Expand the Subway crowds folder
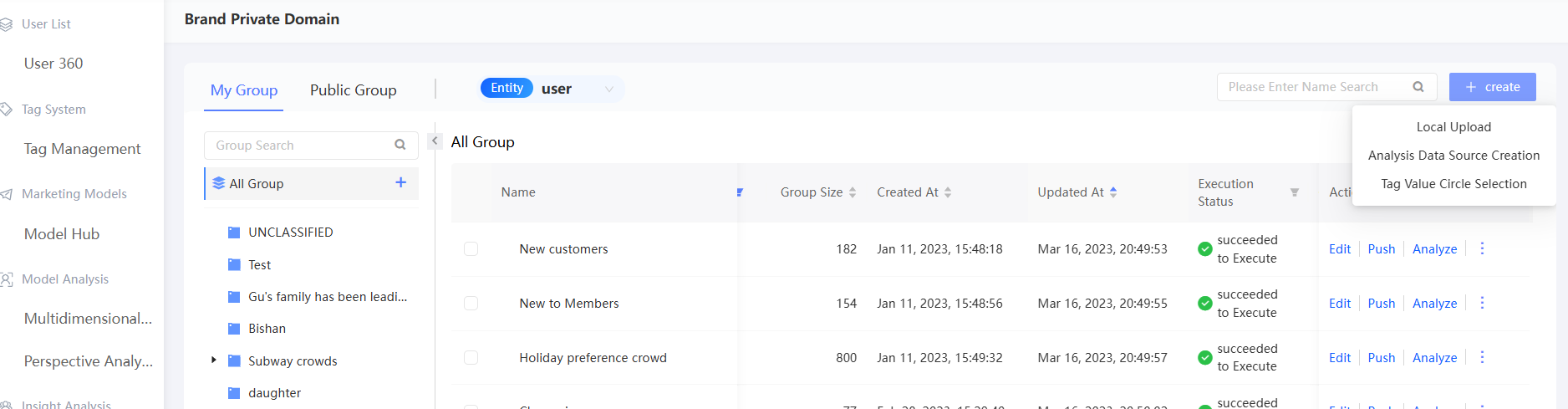 click(214, 360)
